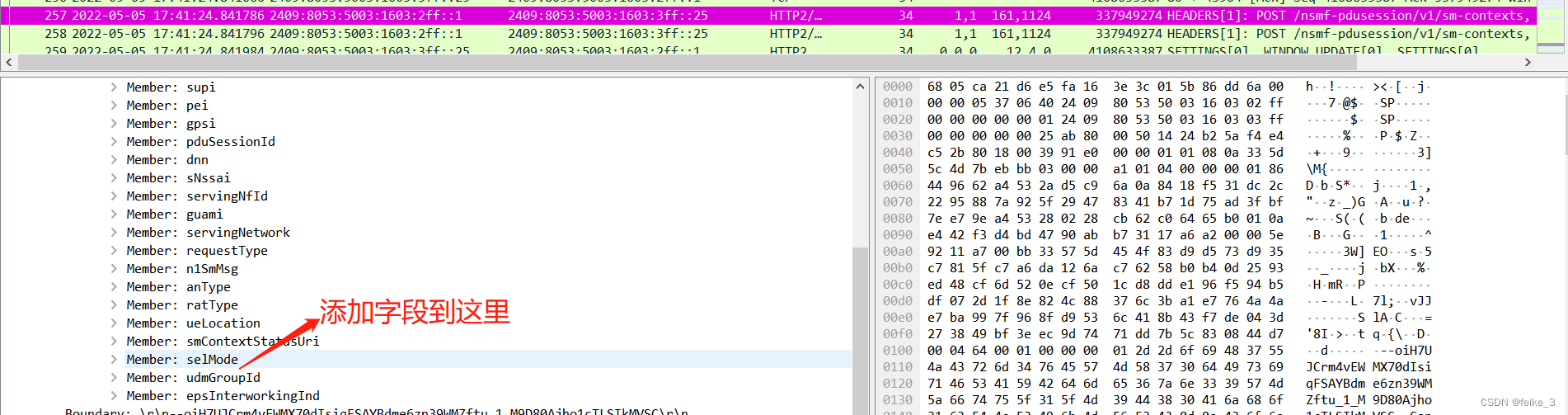The image size is (1568, 415).
Task: Click source address of packet 258
Action: (366, 33)
